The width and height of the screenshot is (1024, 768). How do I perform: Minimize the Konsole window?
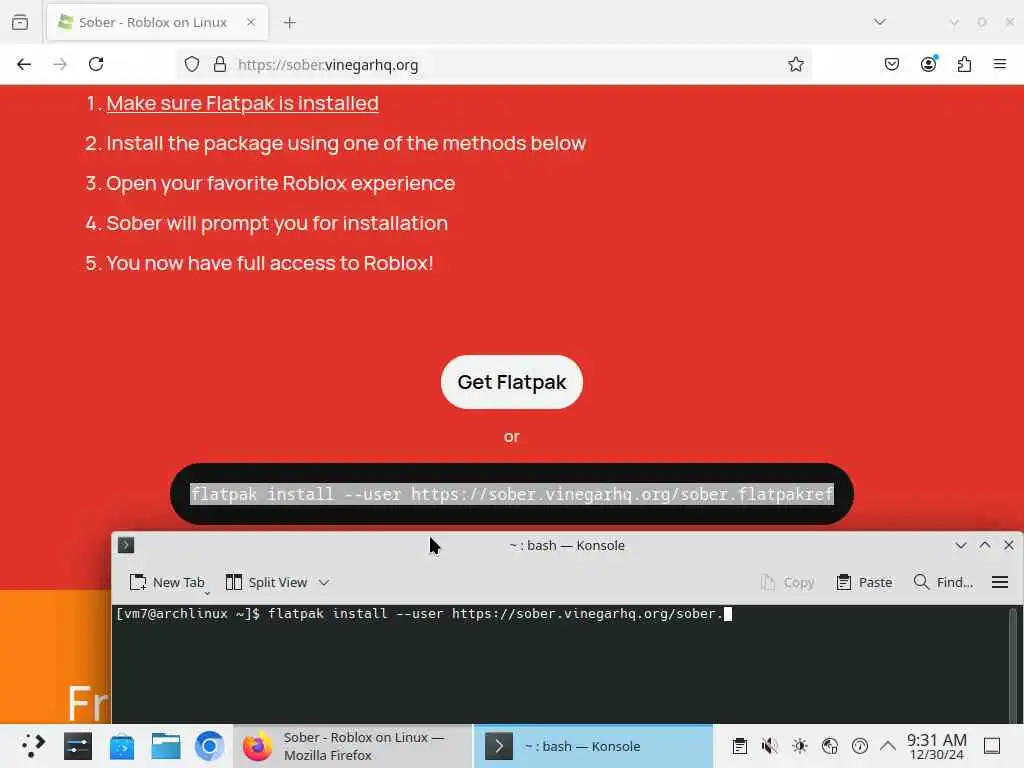961,545
